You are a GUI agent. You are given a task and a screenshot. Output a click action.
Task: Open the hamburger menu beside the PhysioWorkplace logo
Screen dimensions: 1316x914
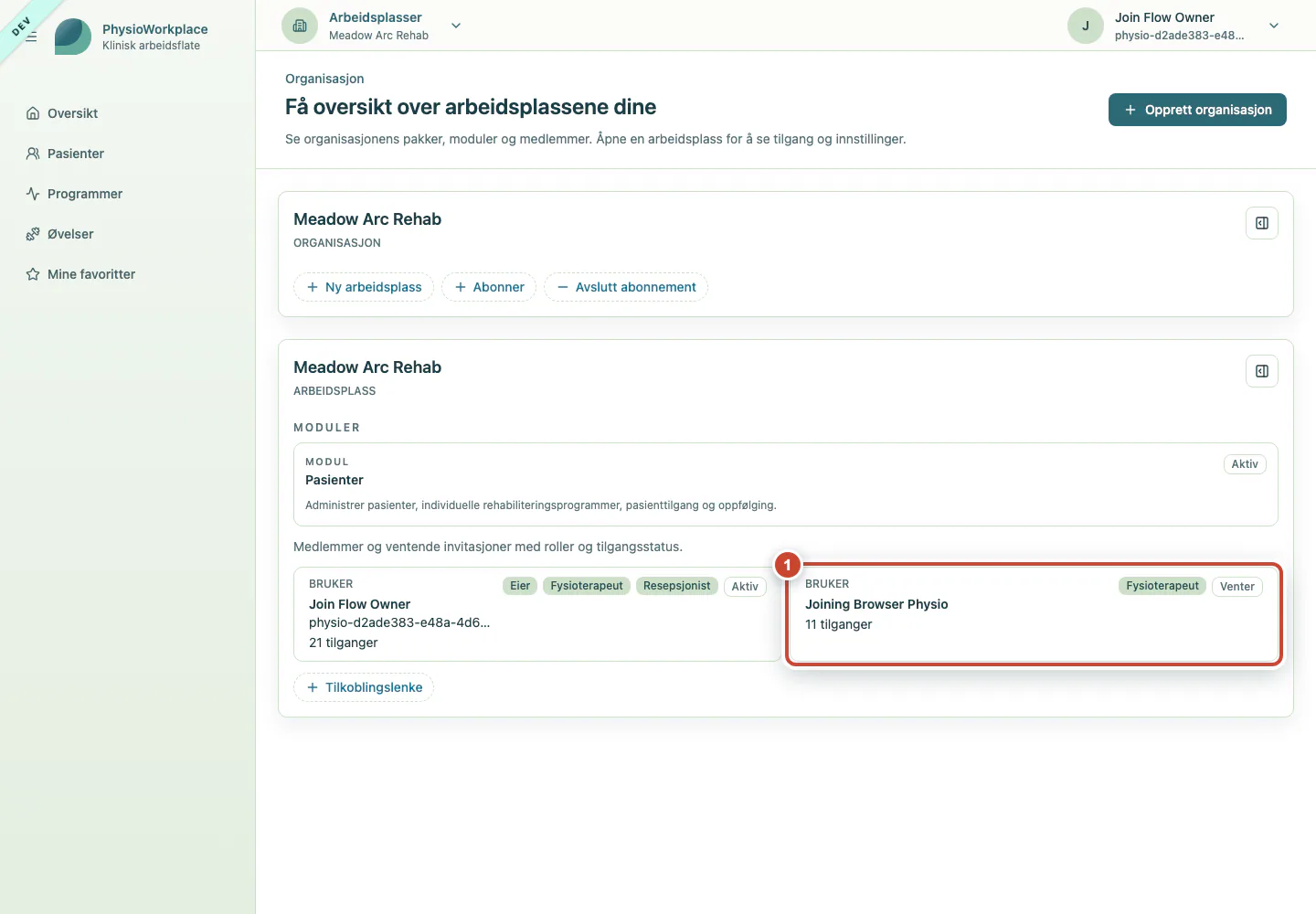(x=31, y=37)
